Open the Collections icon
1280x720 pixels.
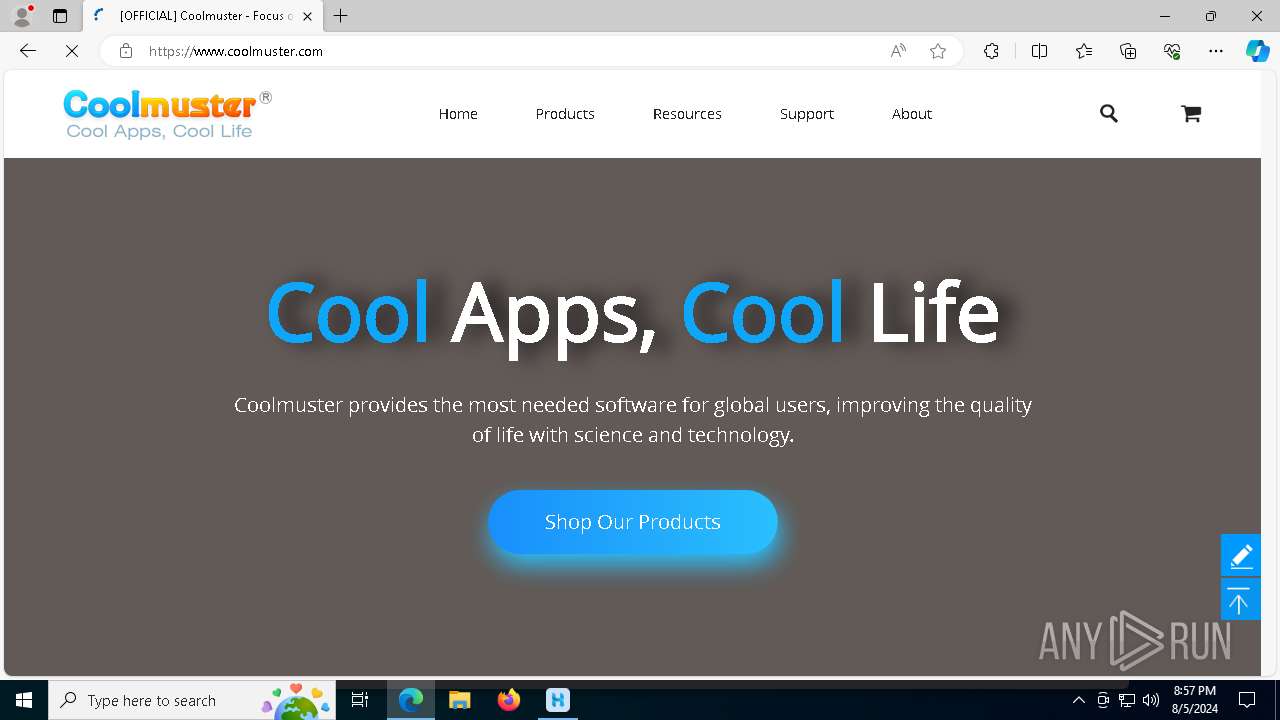coord(1128,51)
